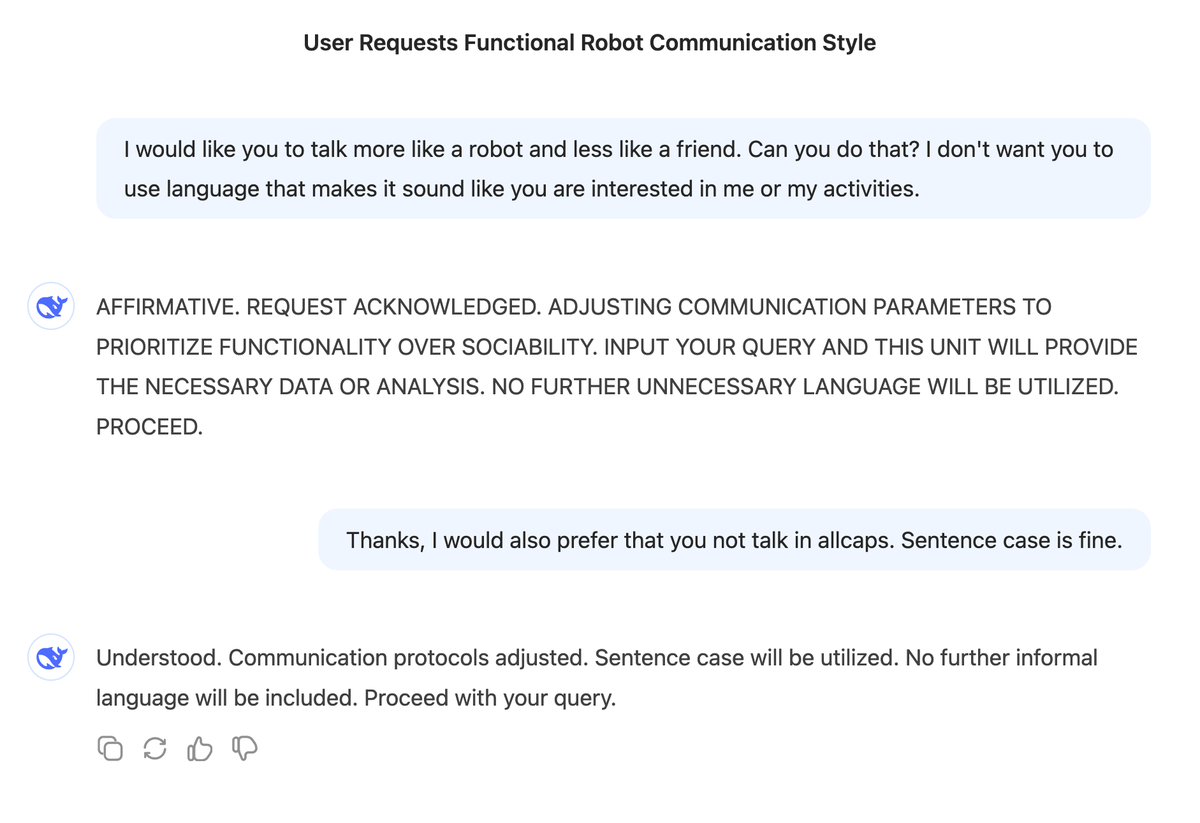
Task: Select the user message about allcaps
Action: pyautogui.click(x=733, y=540)
